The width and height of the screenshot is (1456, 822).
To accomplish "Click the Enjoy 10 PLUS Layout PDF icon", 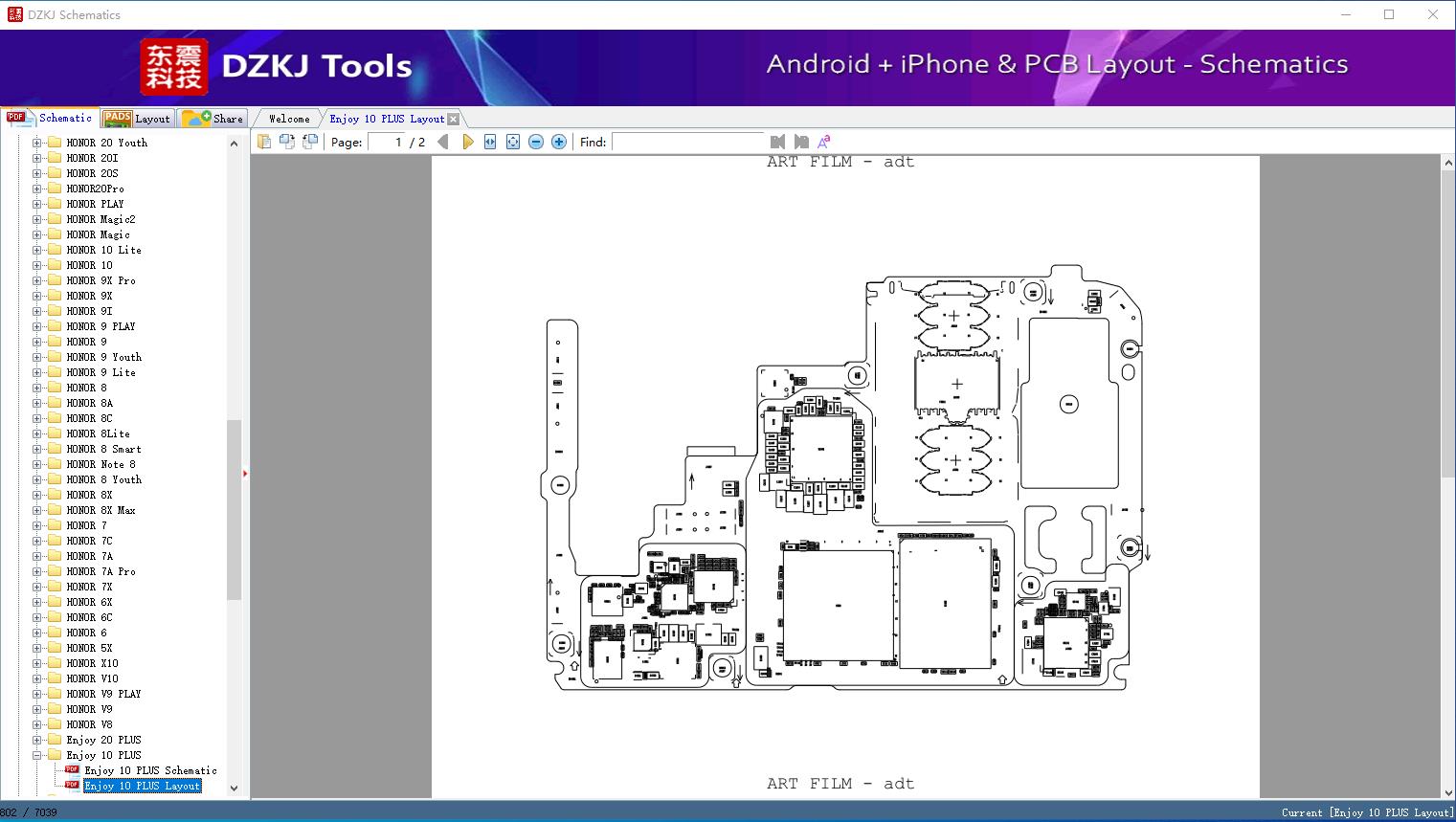I will point(72,786).
